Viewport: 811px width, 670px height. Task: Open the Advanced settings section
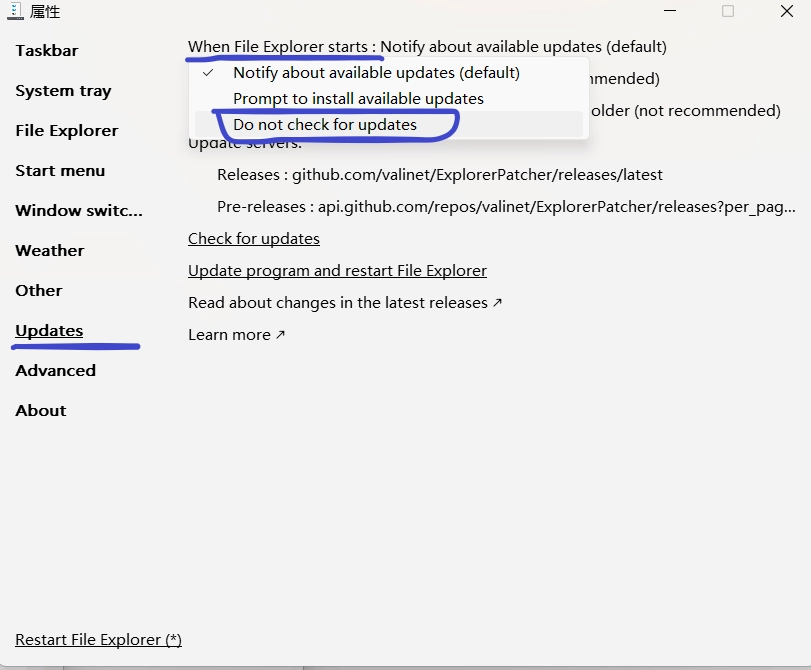56,371
